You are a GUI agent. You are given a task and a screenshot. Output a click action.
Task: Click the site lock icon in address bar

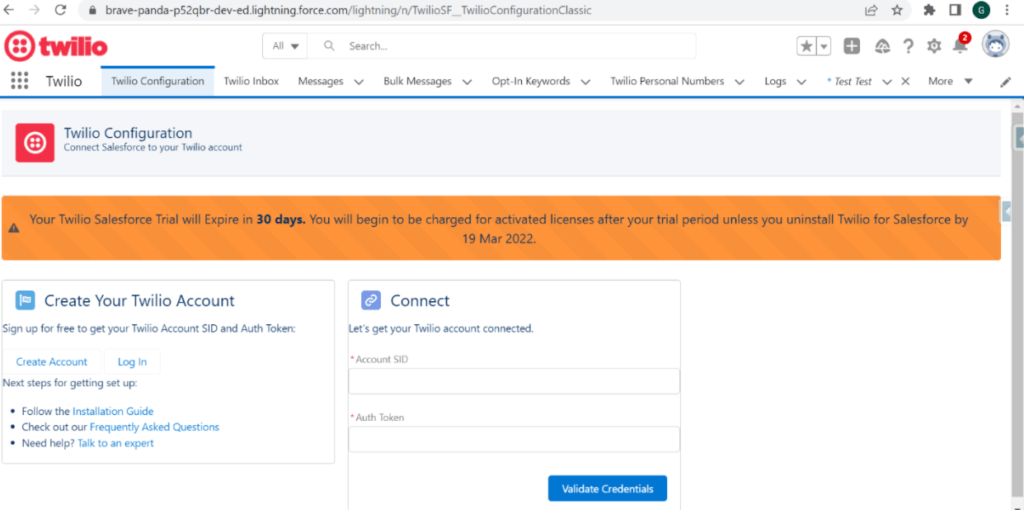coord(91,10)
